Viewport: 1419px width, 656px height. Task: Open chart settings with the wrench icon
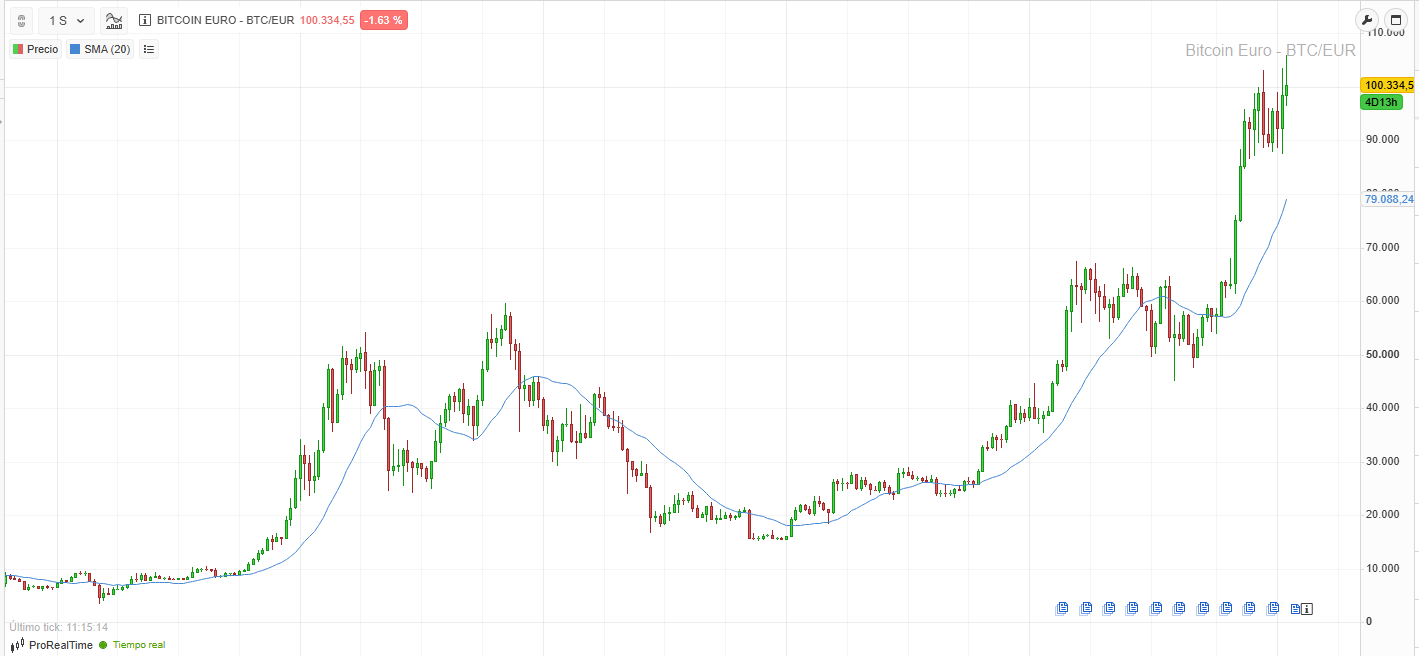1367,20
